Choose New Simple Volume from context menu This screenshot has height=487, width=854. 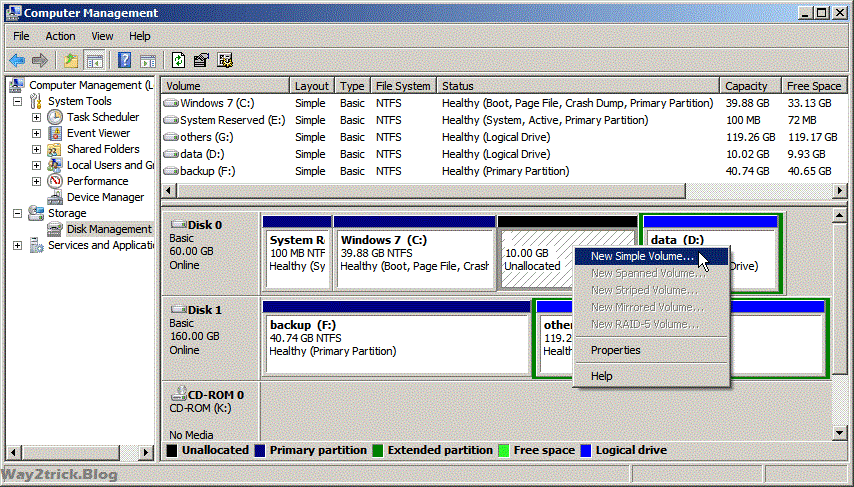coord(651,256)
